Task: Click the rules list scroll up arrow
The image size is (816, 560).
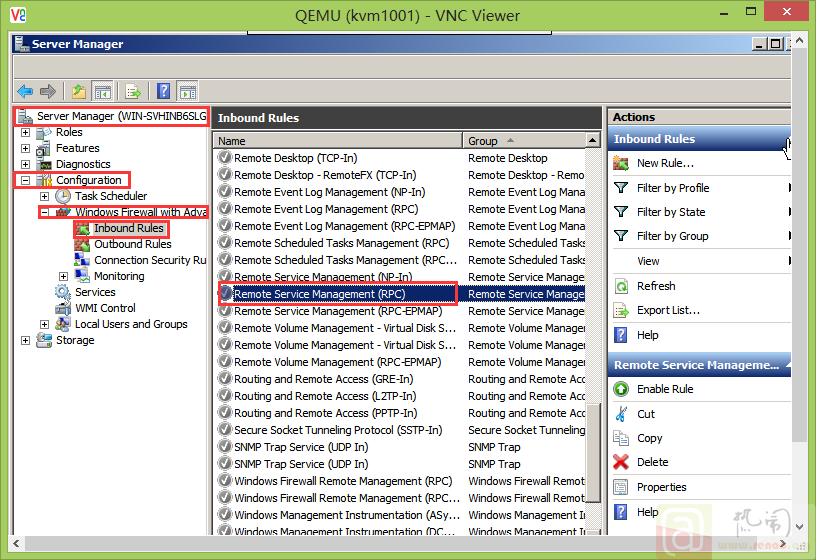Action: click(592, 141)
